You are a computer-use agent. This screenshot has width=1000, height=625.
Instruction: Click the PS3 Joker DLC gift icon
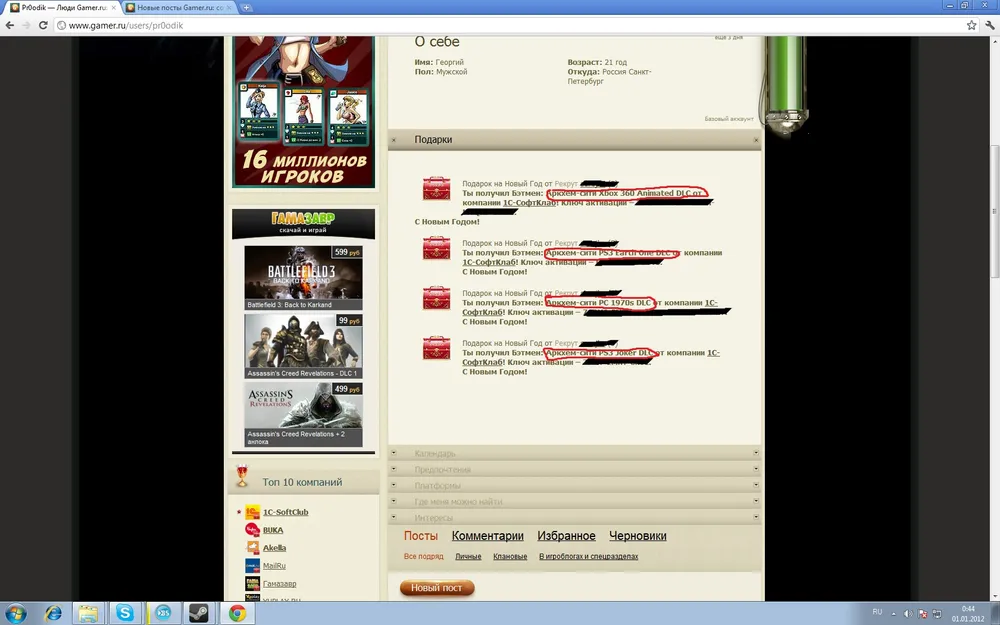(x=436, y=348)
